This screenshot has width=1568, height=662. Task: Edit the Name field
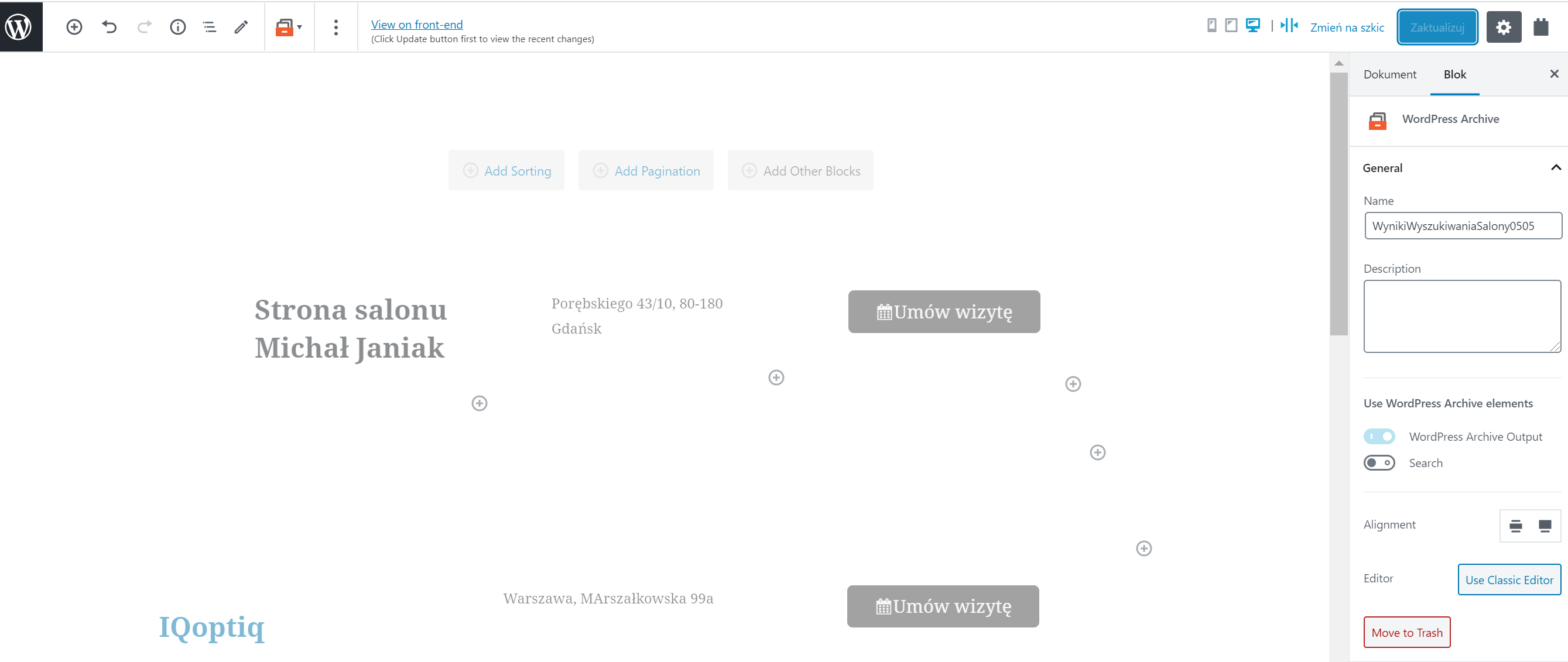(x=1463, y=226)
